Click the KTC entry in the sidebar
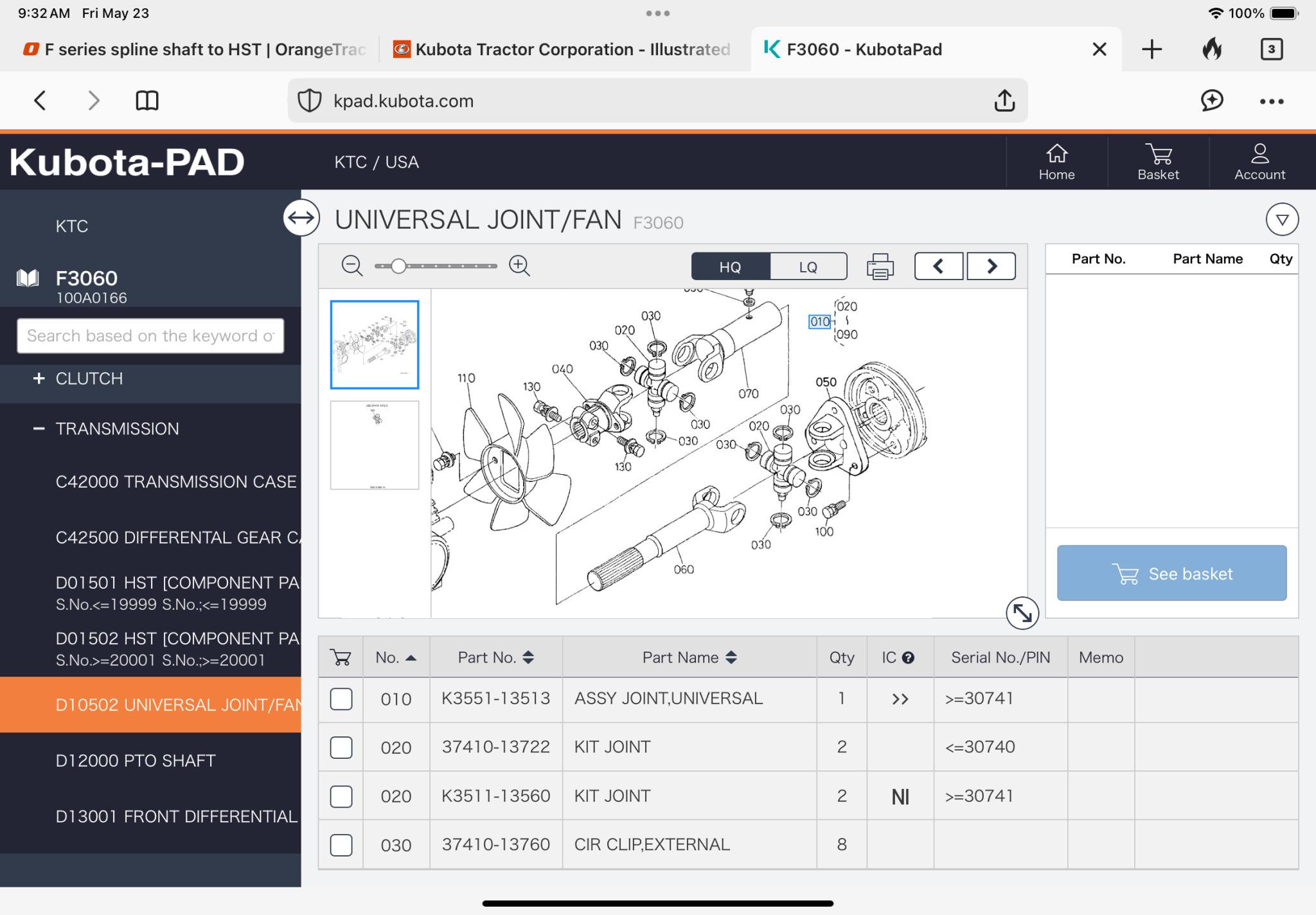The width and height of the screenshot is (1316, 915). (72, 226)
